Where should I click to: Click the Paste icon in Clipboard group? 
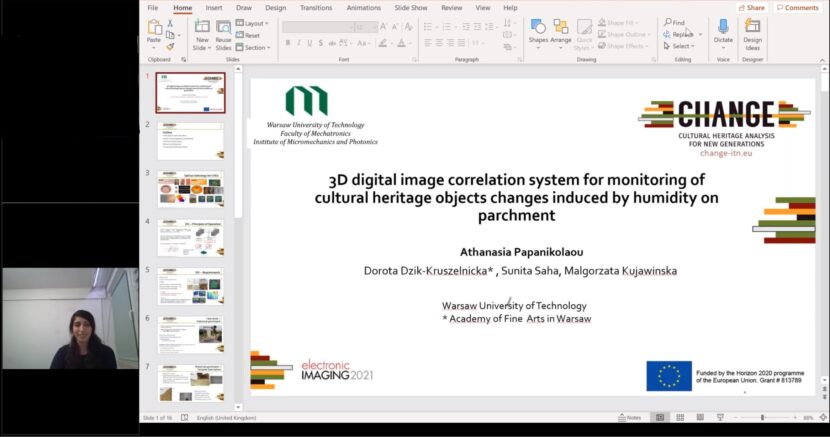coord(153,26)
